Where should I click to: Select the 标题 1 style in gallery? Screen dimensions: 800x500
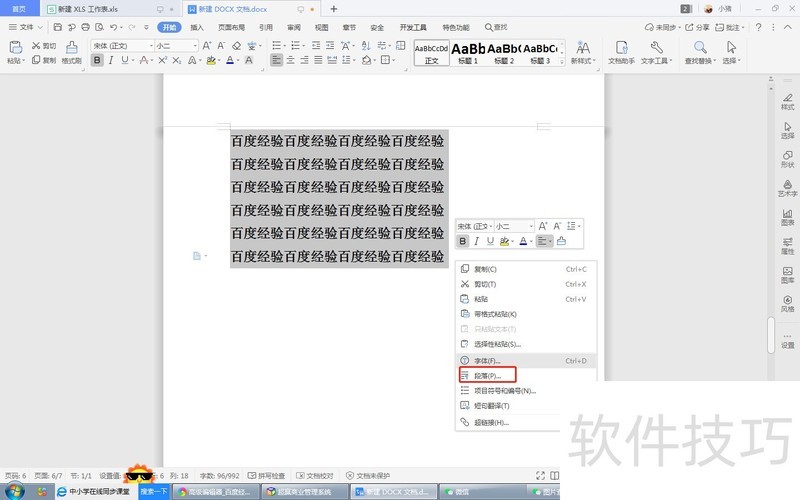[x=468, y=51]
